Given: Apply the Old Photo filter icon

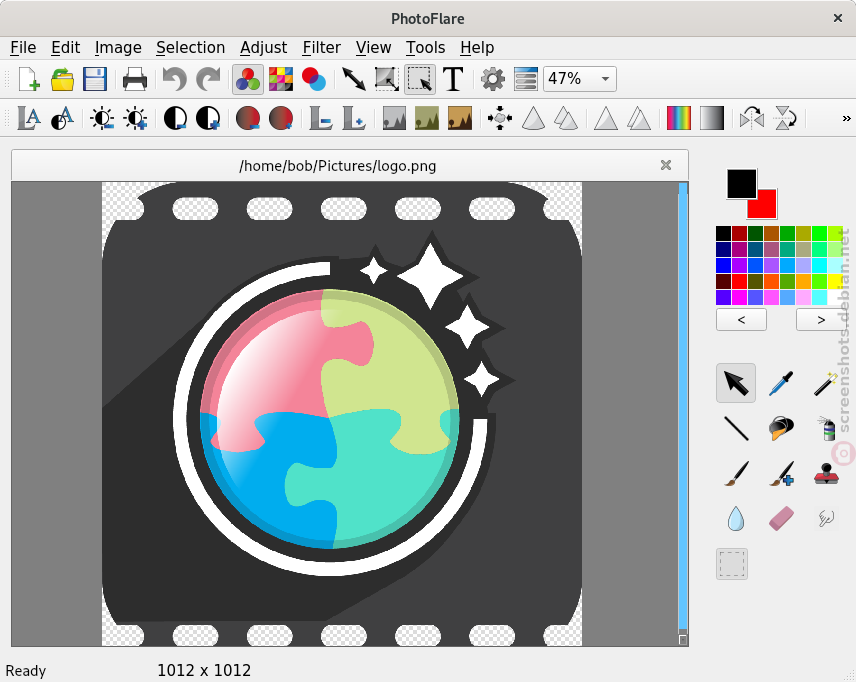Looking at the screenshot, I should 427,118.
